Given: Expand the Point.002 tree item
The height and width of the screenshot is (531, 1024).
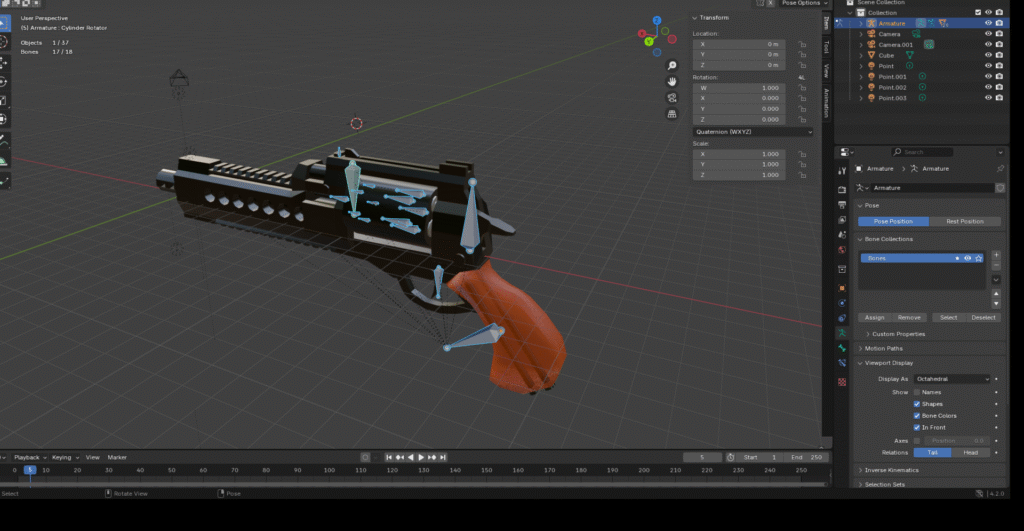Looking at the screenshot, I should 860,88.
